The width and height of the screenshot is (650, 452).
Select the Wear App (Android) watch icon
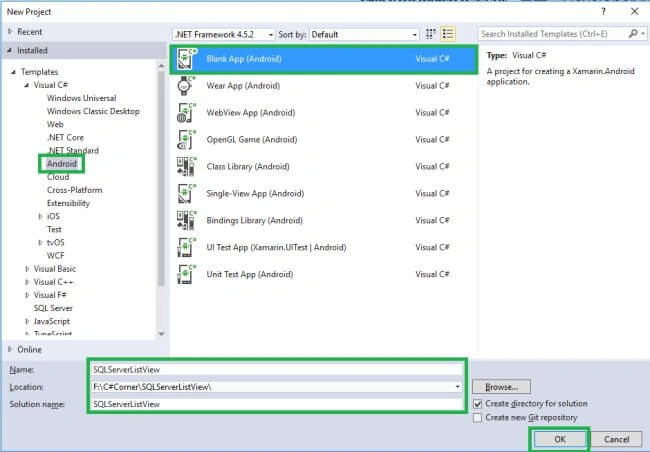coord(185,86)
